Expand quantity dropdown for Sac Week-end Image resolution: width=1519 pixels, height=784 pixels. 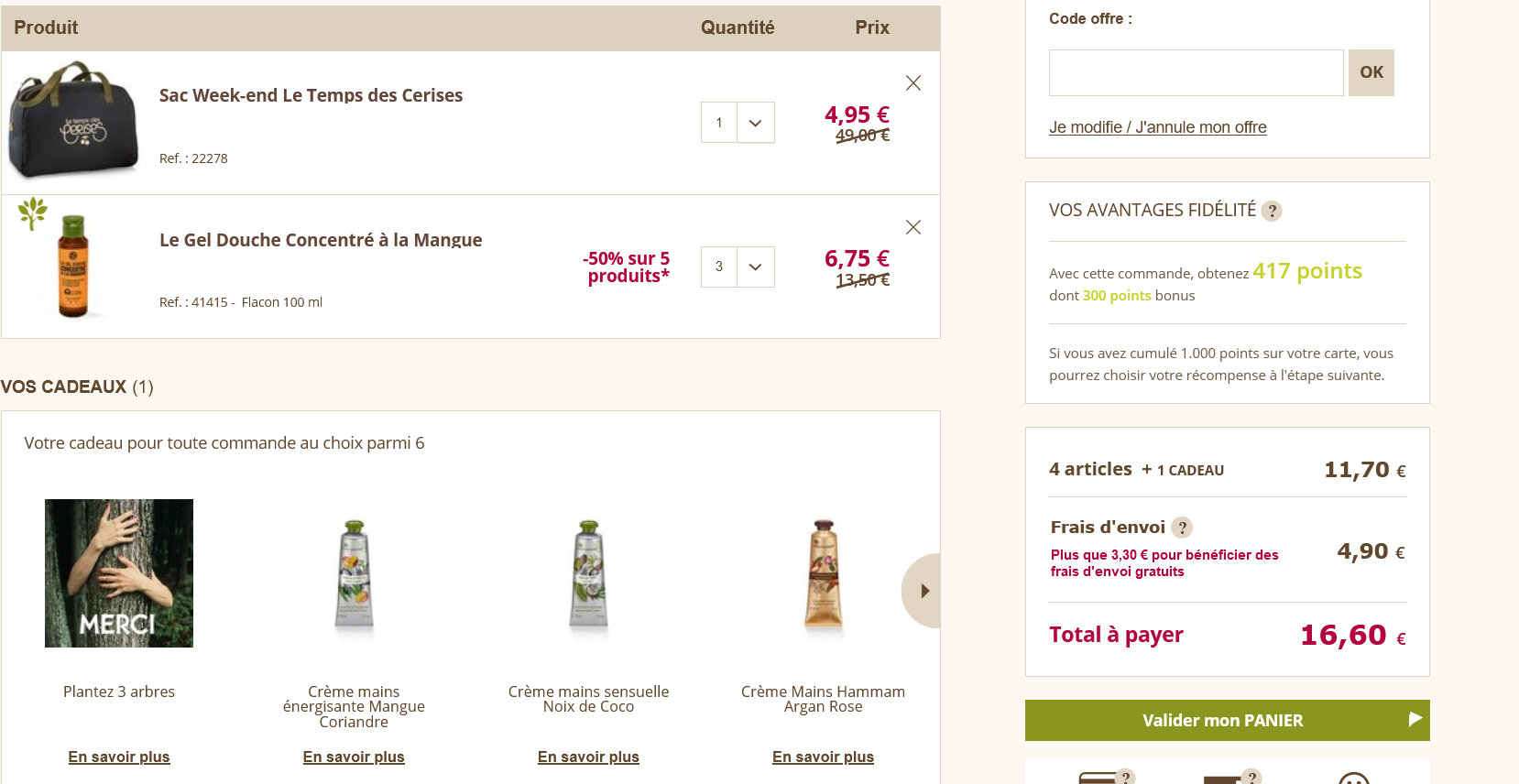pyautogui.click(x=755, y=123)
